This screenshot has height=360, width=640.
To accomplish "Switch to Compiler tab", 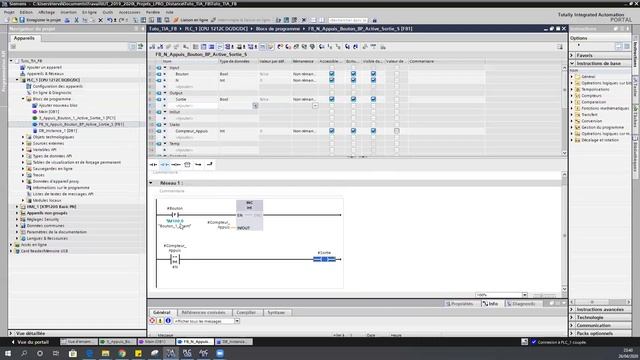I will [247, 312].
